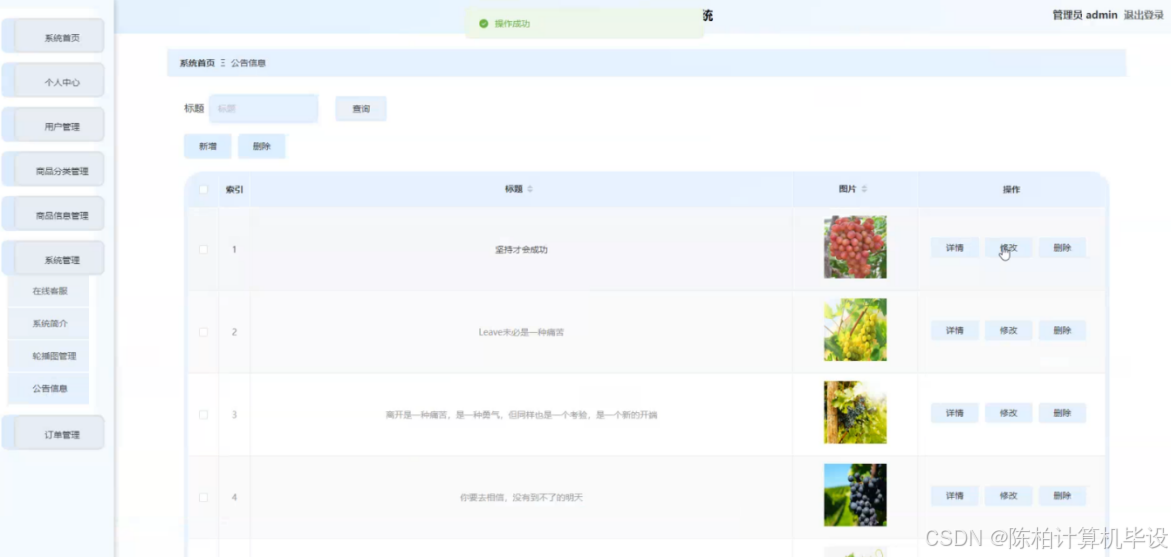Click 修改 for 坚持才会成功 row

pos(1008,248)
